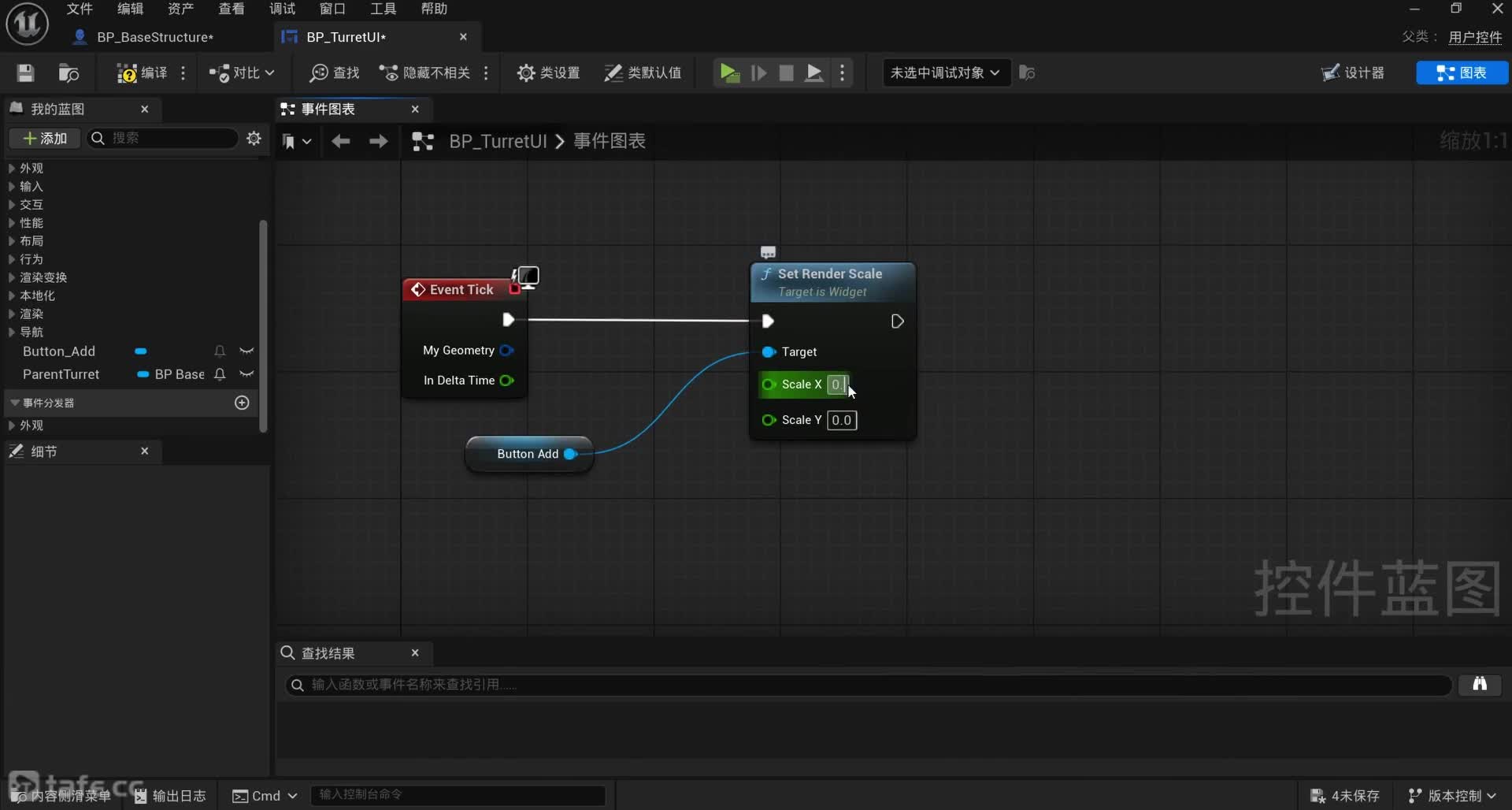
Task: Click the Scale Y value field
Action: [841, 420]
